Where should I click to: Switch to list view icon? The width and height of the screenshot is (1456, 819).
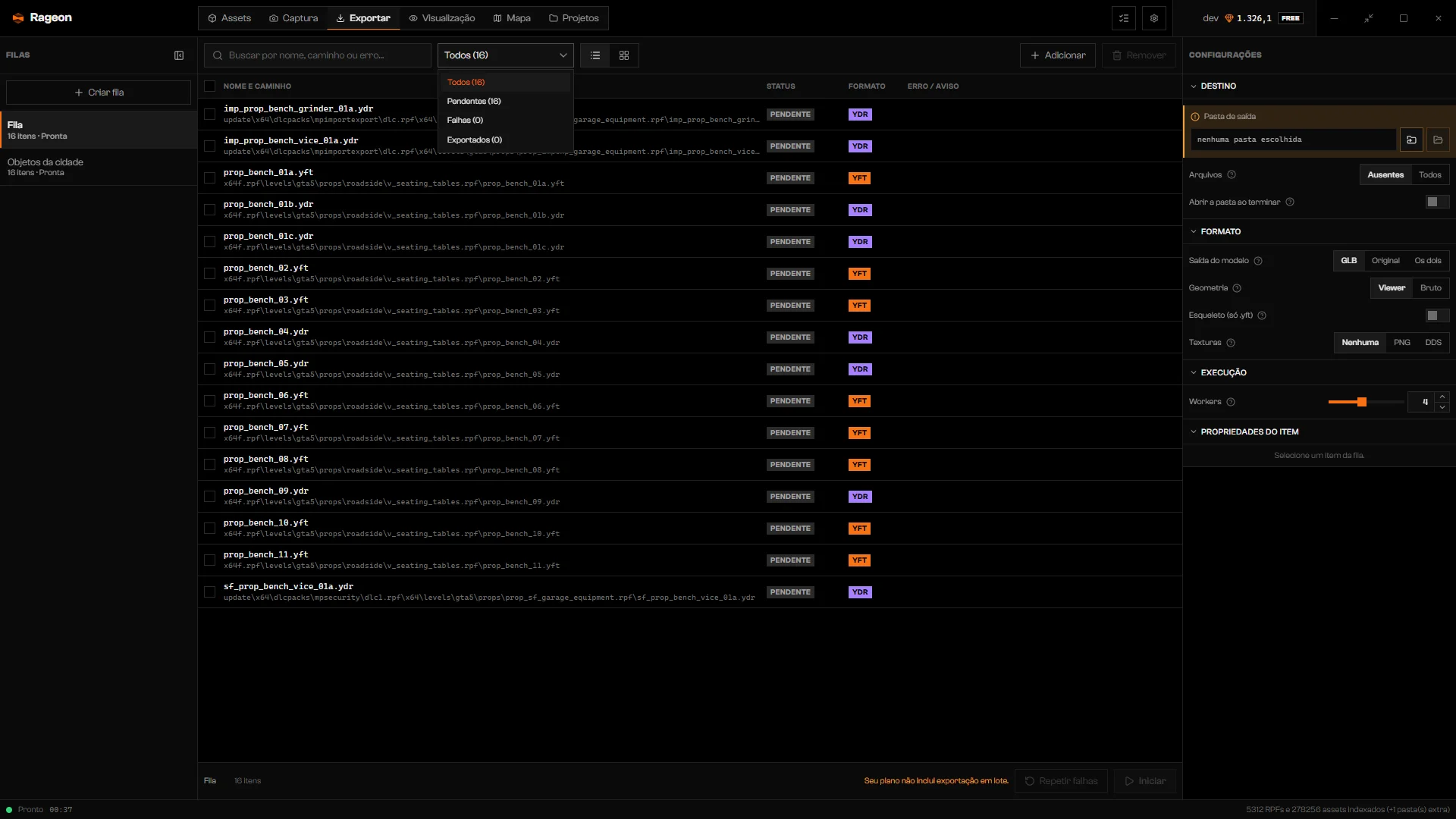click(x=595, y=55)
